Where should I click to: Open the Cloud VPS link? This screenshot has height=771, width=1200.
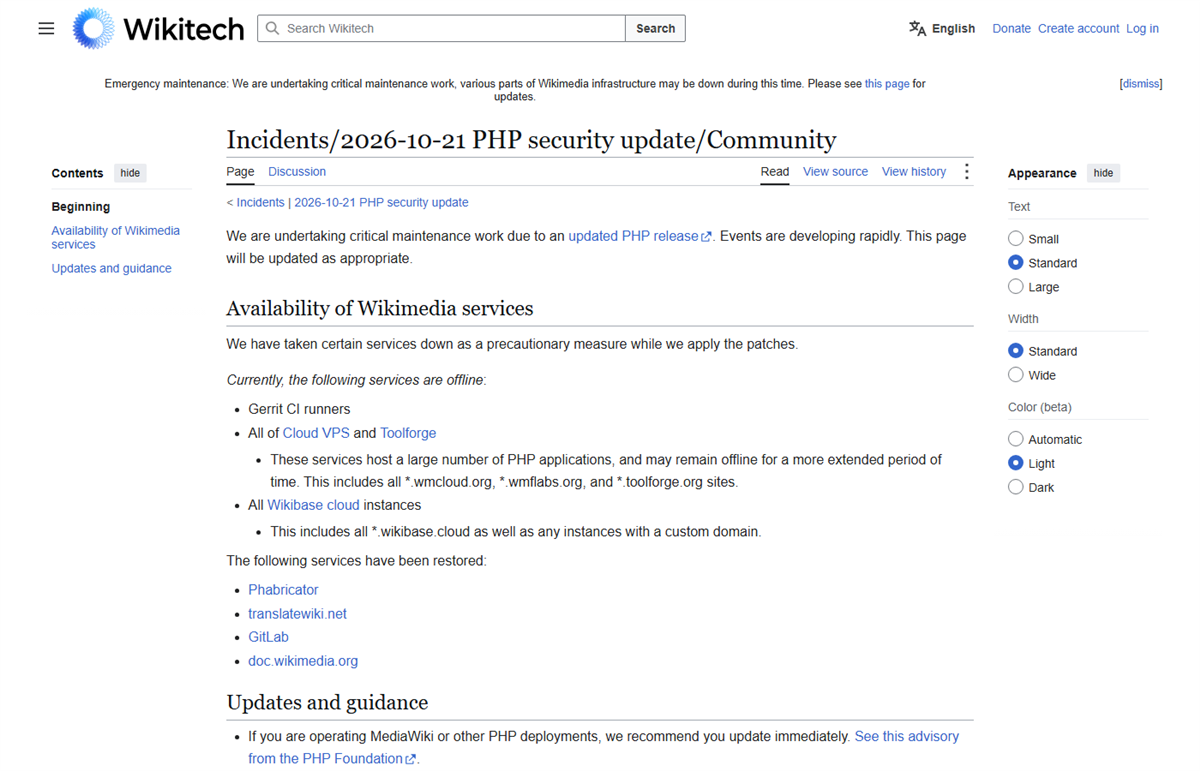point(316,433)
